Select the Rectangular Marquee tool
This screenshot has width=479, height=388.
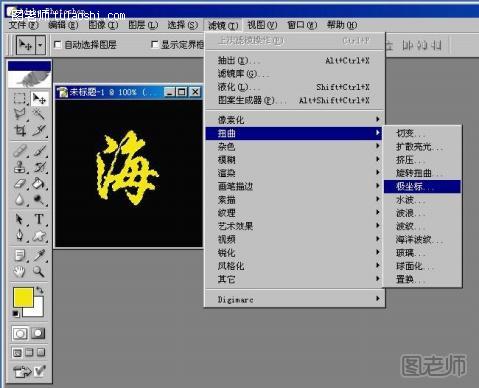tap(20, 99)
